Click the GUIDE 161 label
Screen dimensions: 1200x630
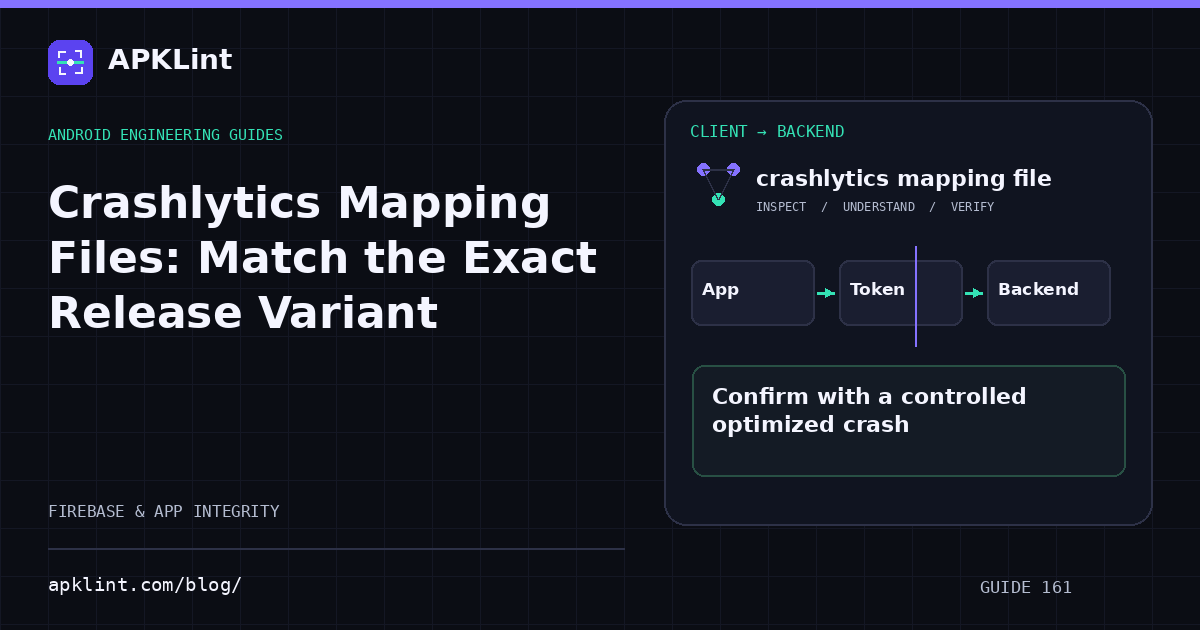1026,588
